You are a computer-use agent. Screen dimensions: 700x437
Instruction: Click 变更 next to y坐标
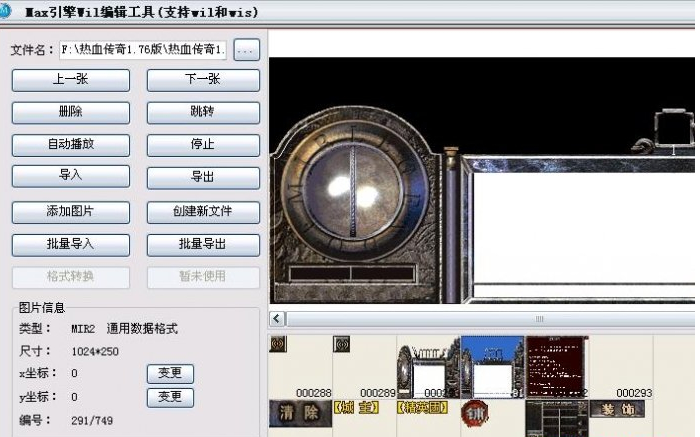pos(170,397)
